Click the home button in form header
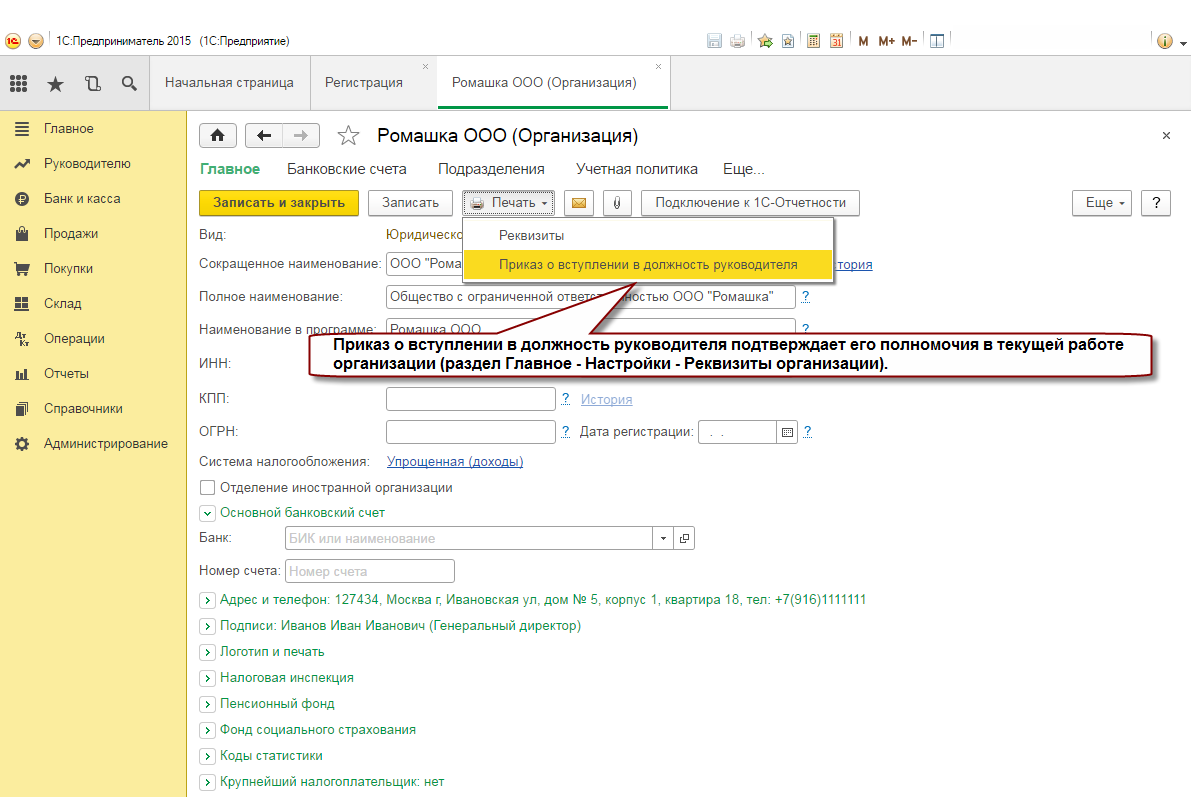 pos(217,135)
